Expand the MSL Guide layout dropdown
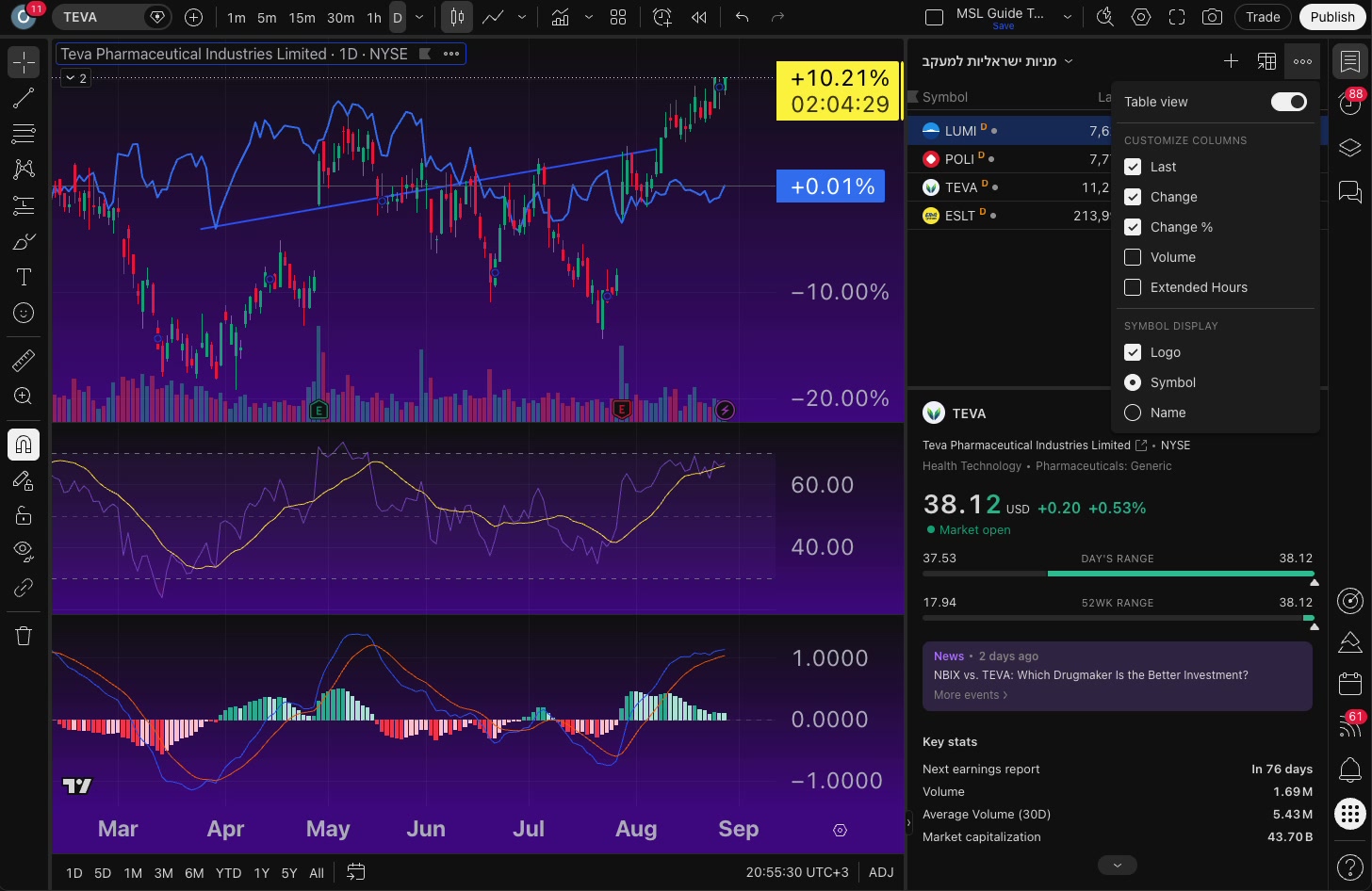The height and width of the screenshot is (891, 1372). pyautogui.click(x=1068, y=17)
